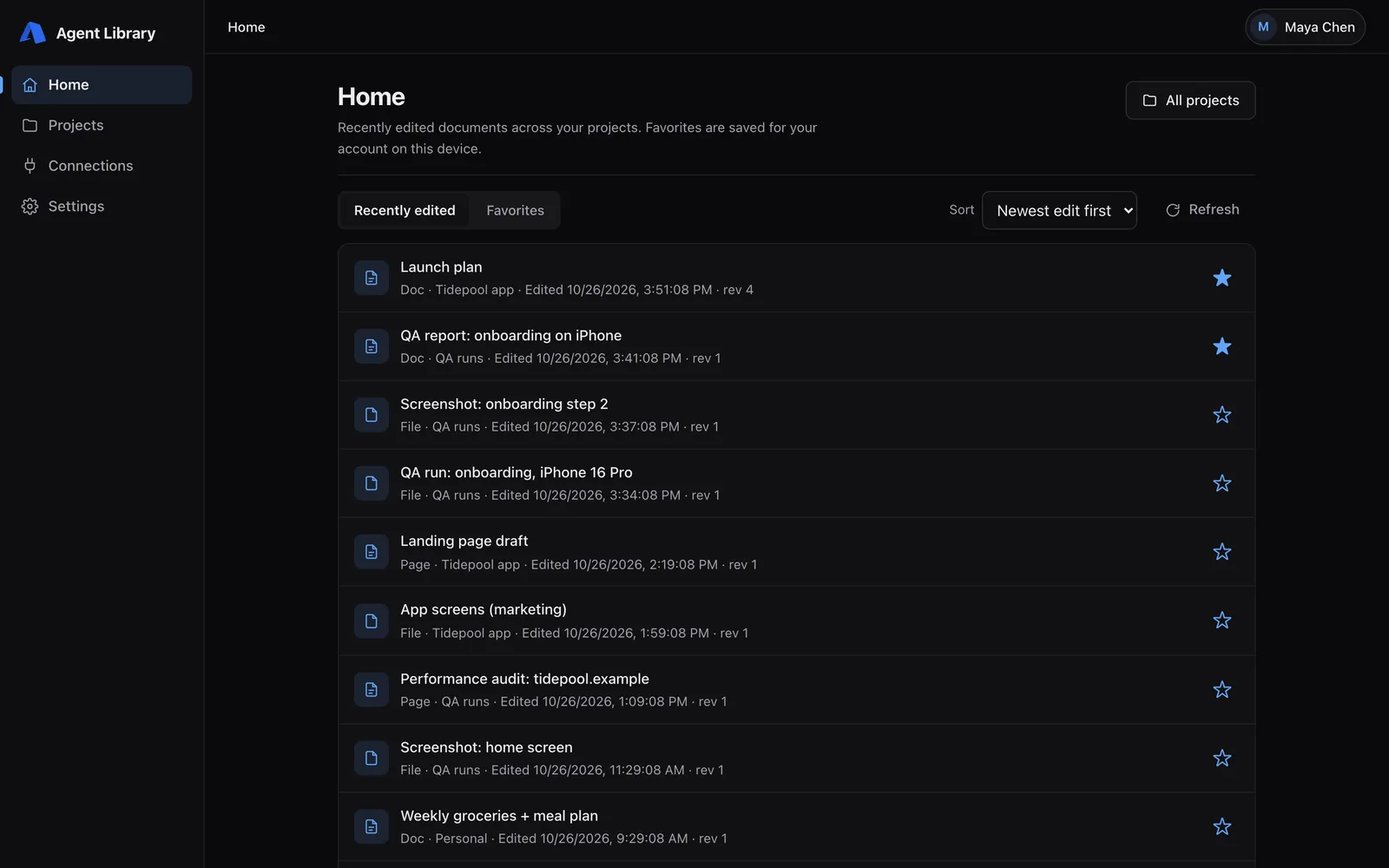Open the Newest edit first sort dropdown
Image resolution: width=1389 pixels, height=868 pixels.
coord(1059,210)
